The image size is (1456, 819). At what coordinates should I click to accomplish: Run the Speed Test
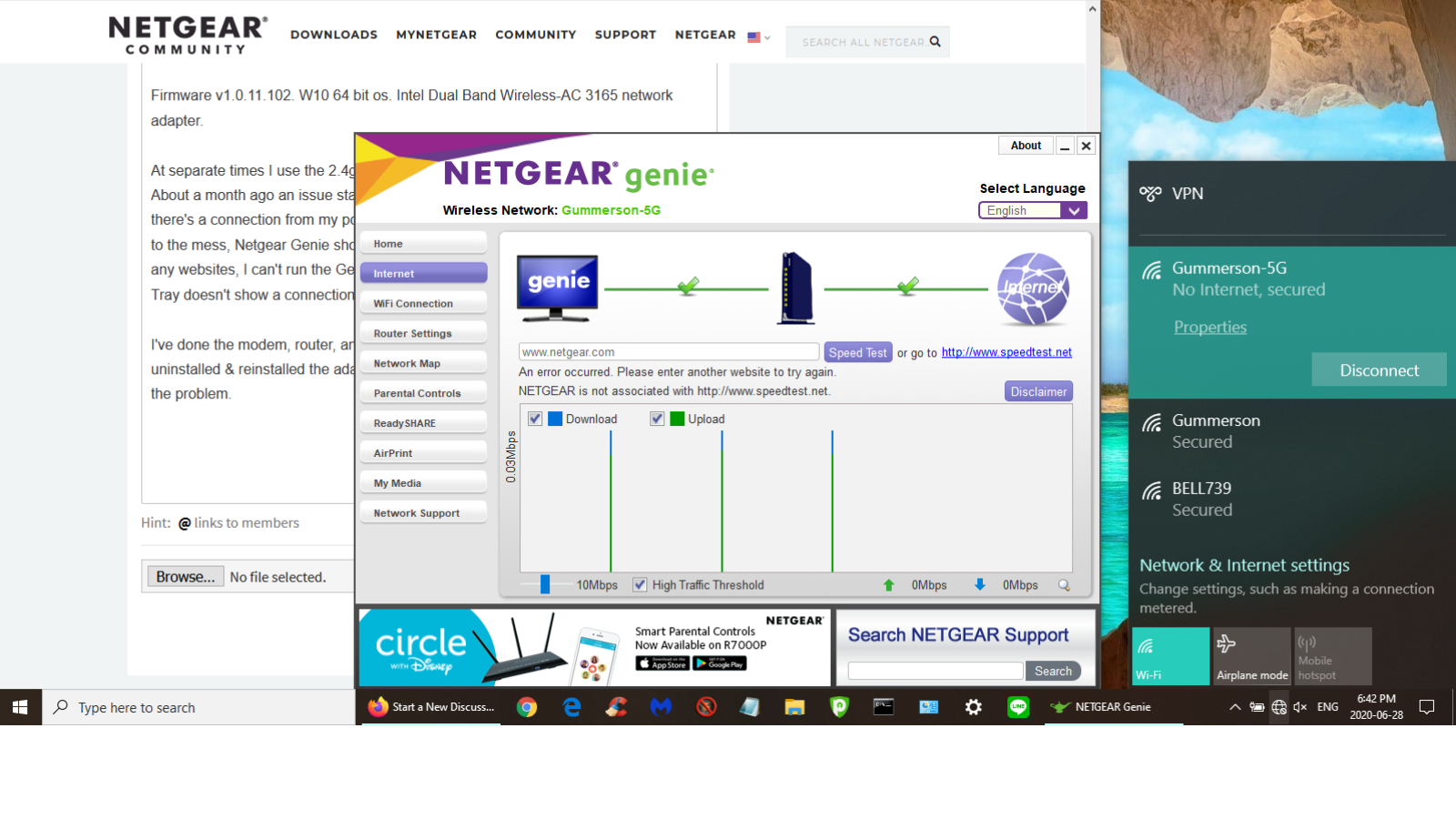(x=857, y=352)
